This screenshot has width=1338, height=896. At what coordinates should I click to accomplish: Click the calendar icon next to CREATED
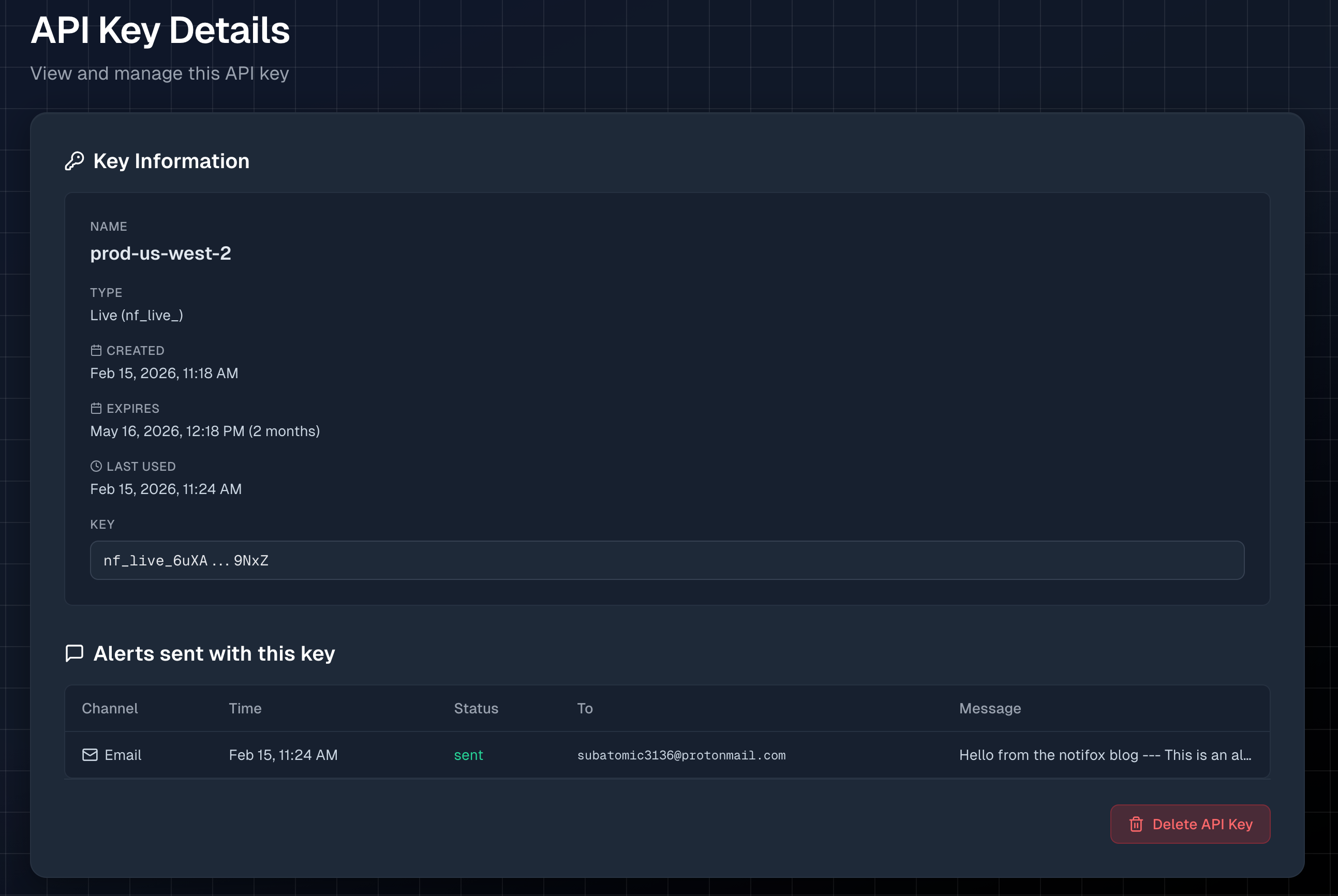pos(96,350)
